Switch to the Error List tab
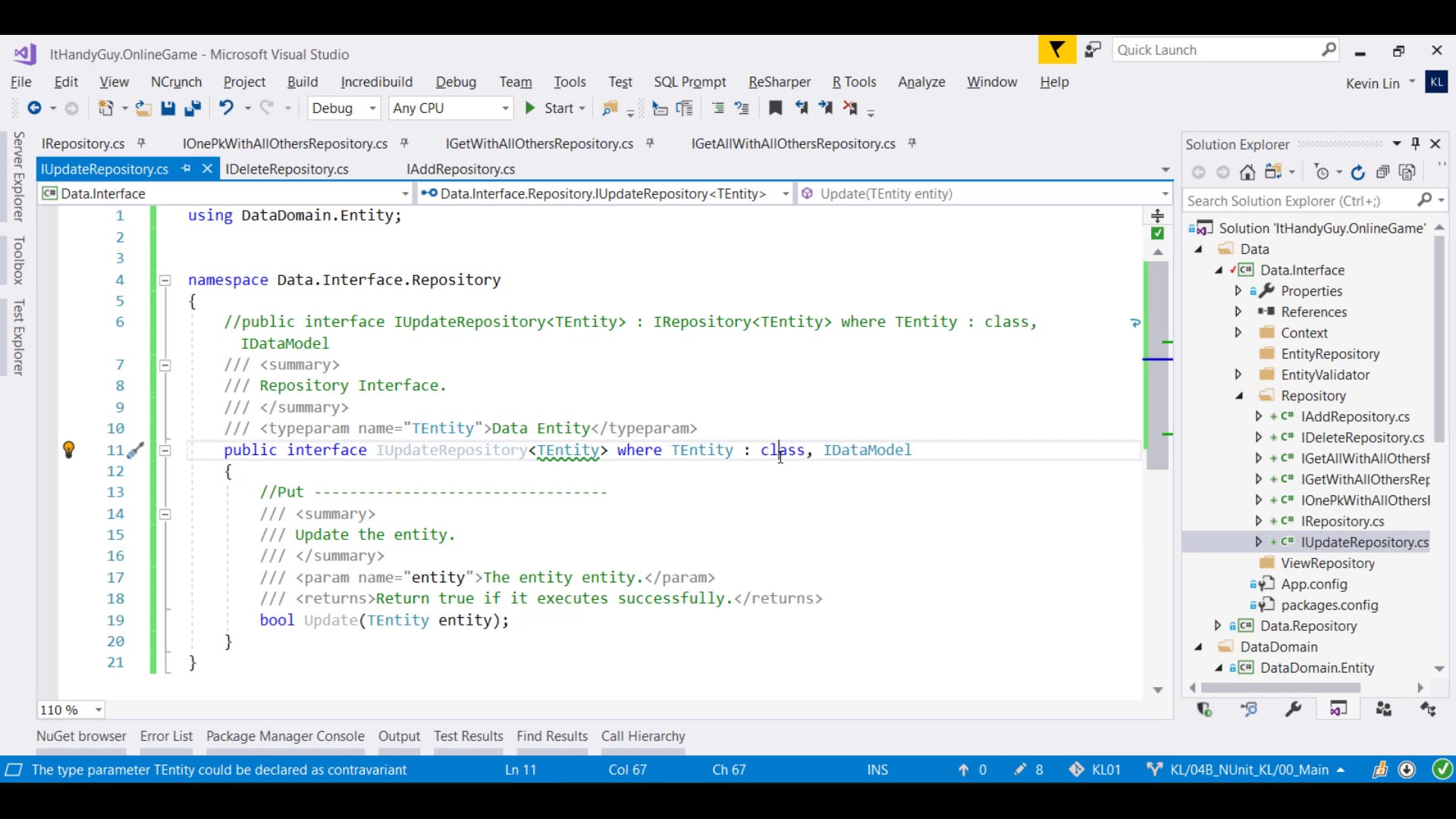Image resolution: width=1456 pixels, height=819 pixels. point(166,736)
